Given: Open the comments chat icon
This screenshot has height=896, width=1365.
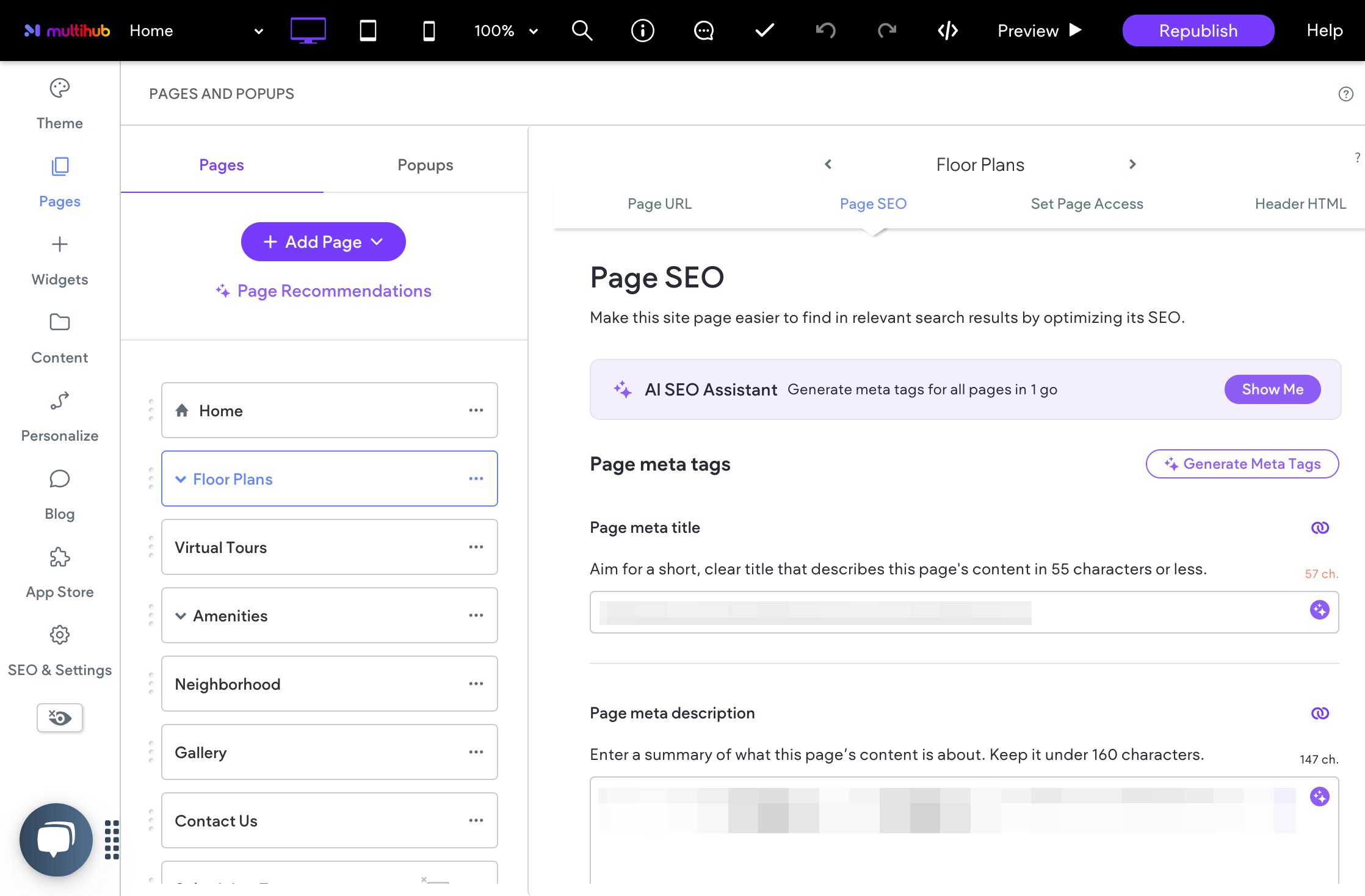Looking at the screenshot, I should [704, 31].
